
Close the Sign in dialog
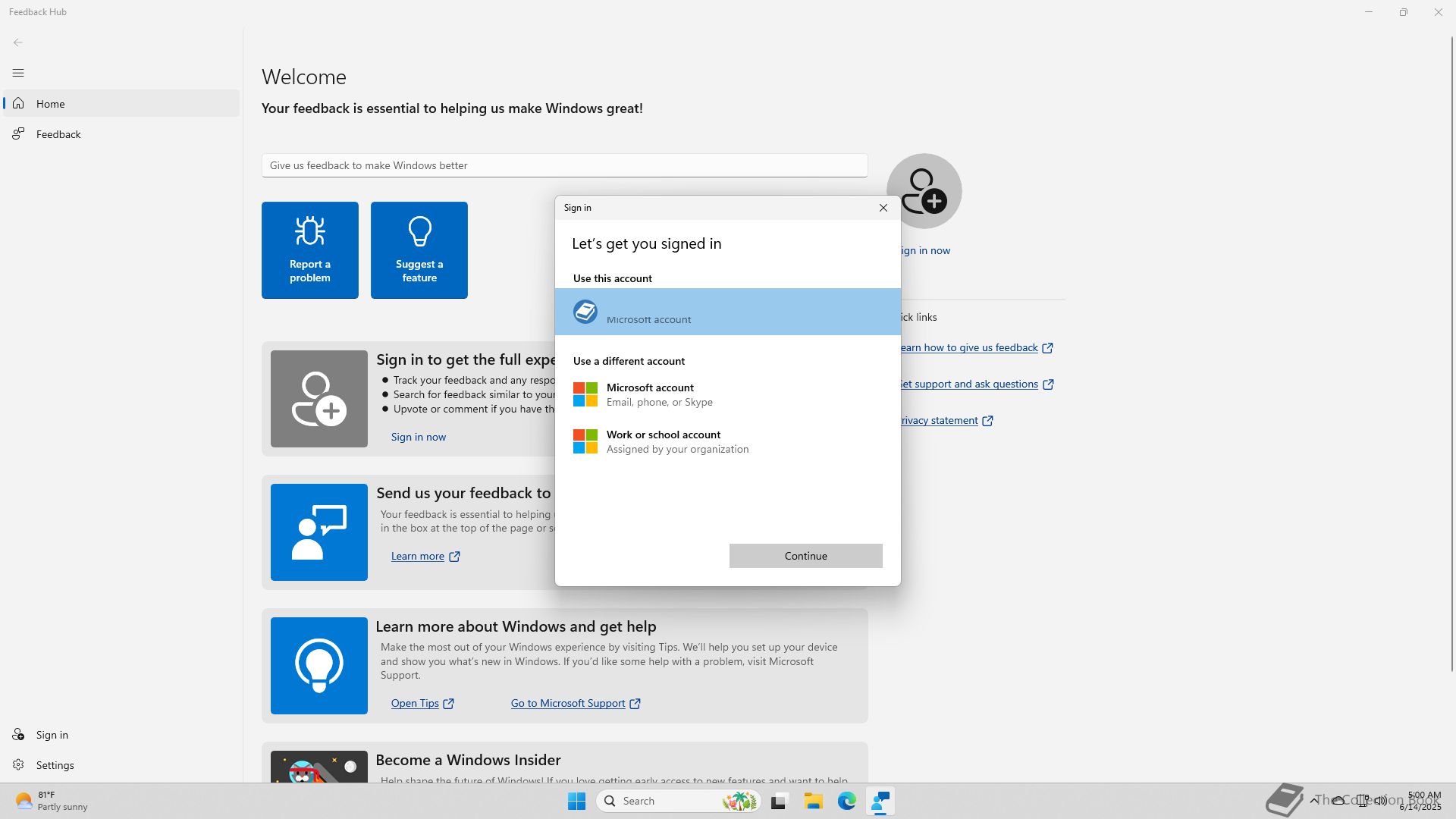(x=883, y=208)
